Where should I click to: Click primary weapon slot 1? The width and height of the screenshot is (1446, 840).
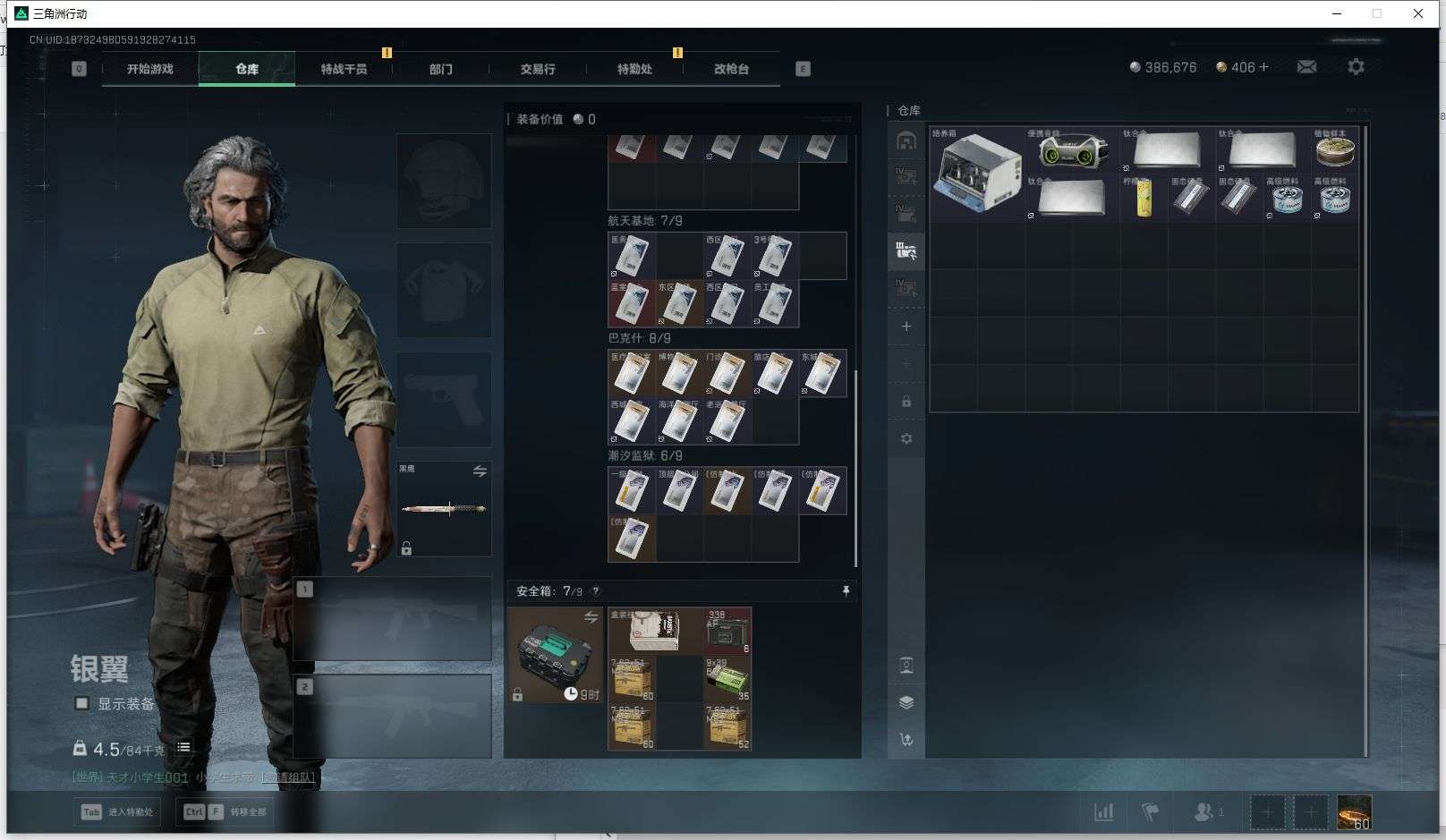pyautogui.click(x=393, y=619)
